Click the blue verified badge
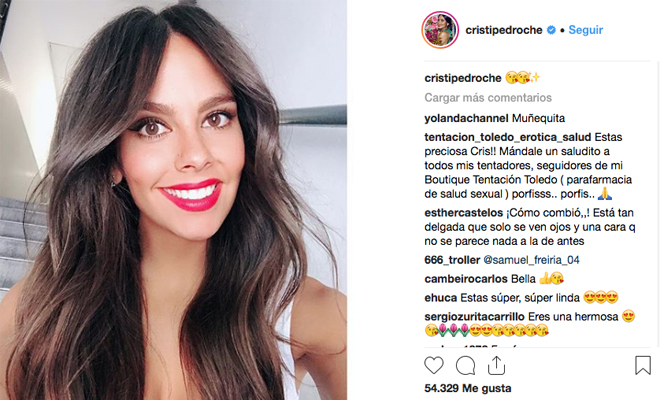660x400 pixels. pyautogui.click(x=550, y=31)
